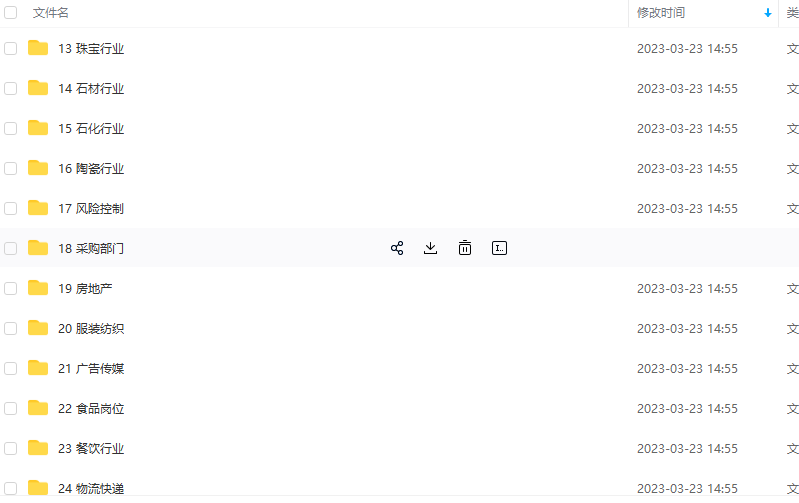
Task: Open the 17 风险控制 folder
Action: pyautogui.click(x=91, y=208)
